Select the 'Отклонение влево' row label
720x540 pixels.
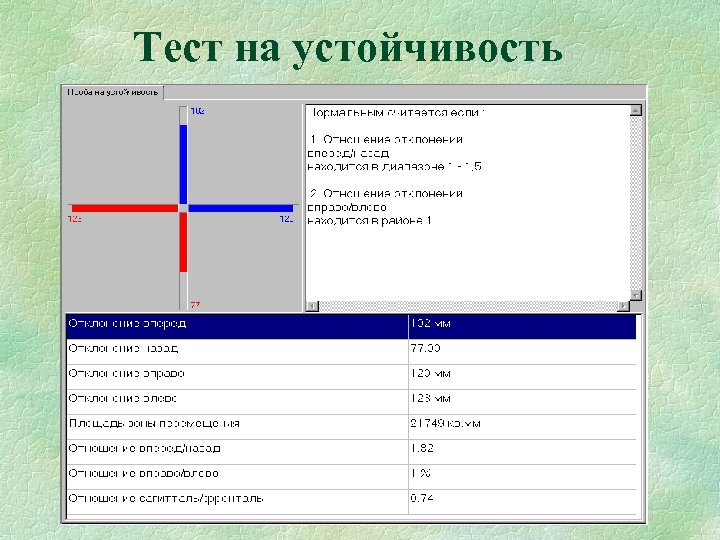coord(122,398)
